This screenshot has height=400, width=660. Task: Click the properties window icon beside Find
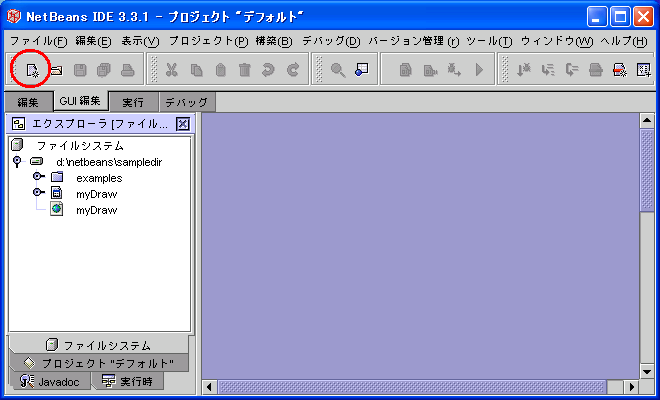pyautogui.click(x=362, y=69)
